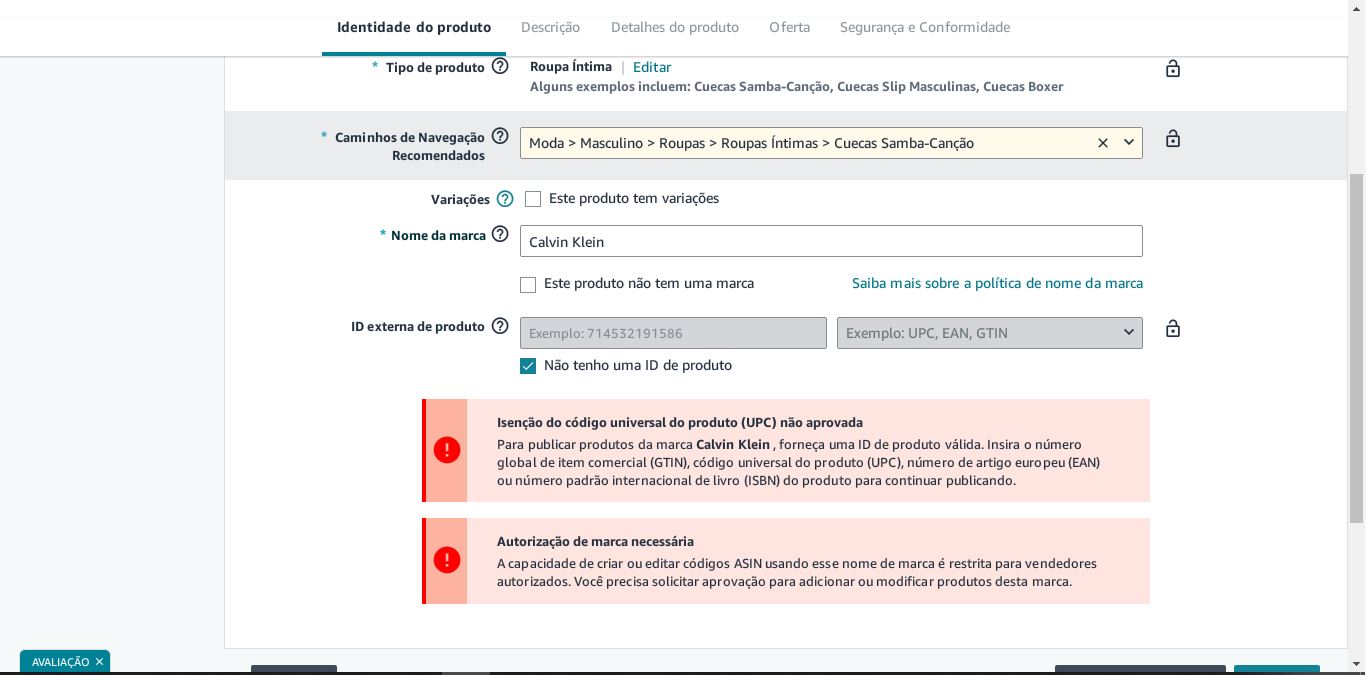Uncheck 'Não tenho uma ID de produto'
The image size is (1366, 675).
pyautogui.click(x=528, y=366)
